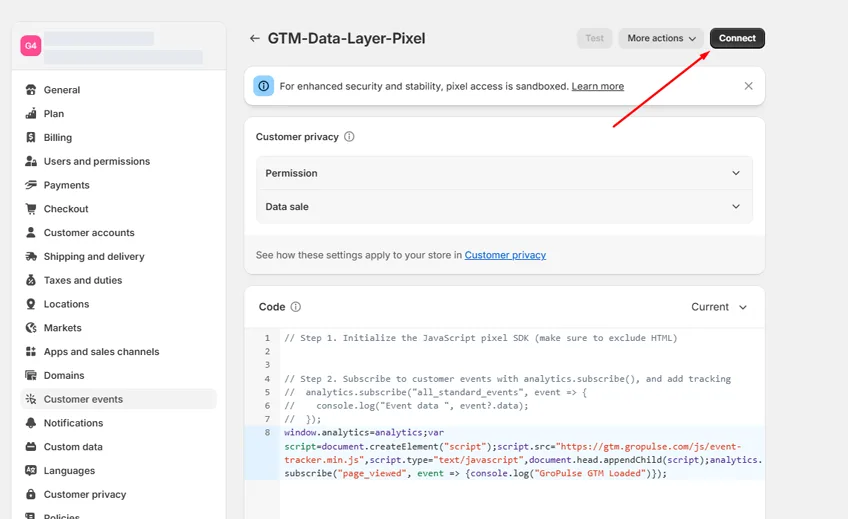The height and width of the screenshot is (519, 848).
Task: Open Domains menu item
Action: click(x=118, y=375)
